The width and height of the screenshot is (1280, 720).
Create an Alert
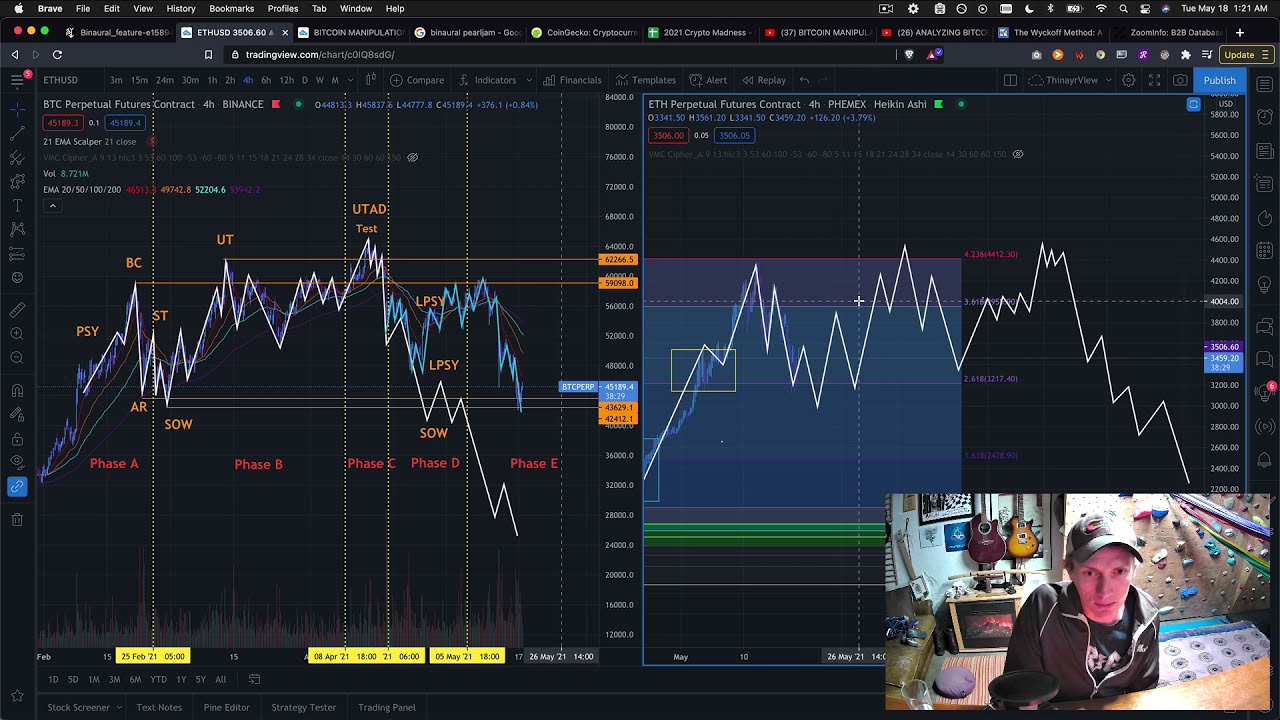(x=708, y=80)
